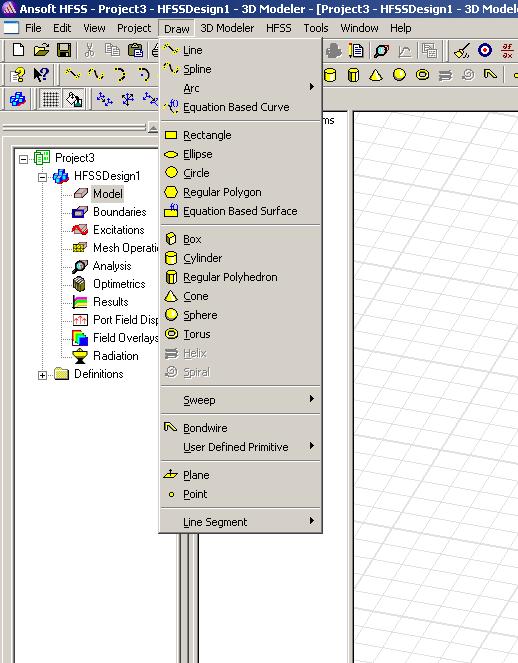The image size is (518, 663).
Task: Click the draw sphere toolbar icon
Action: coord(399,75)
